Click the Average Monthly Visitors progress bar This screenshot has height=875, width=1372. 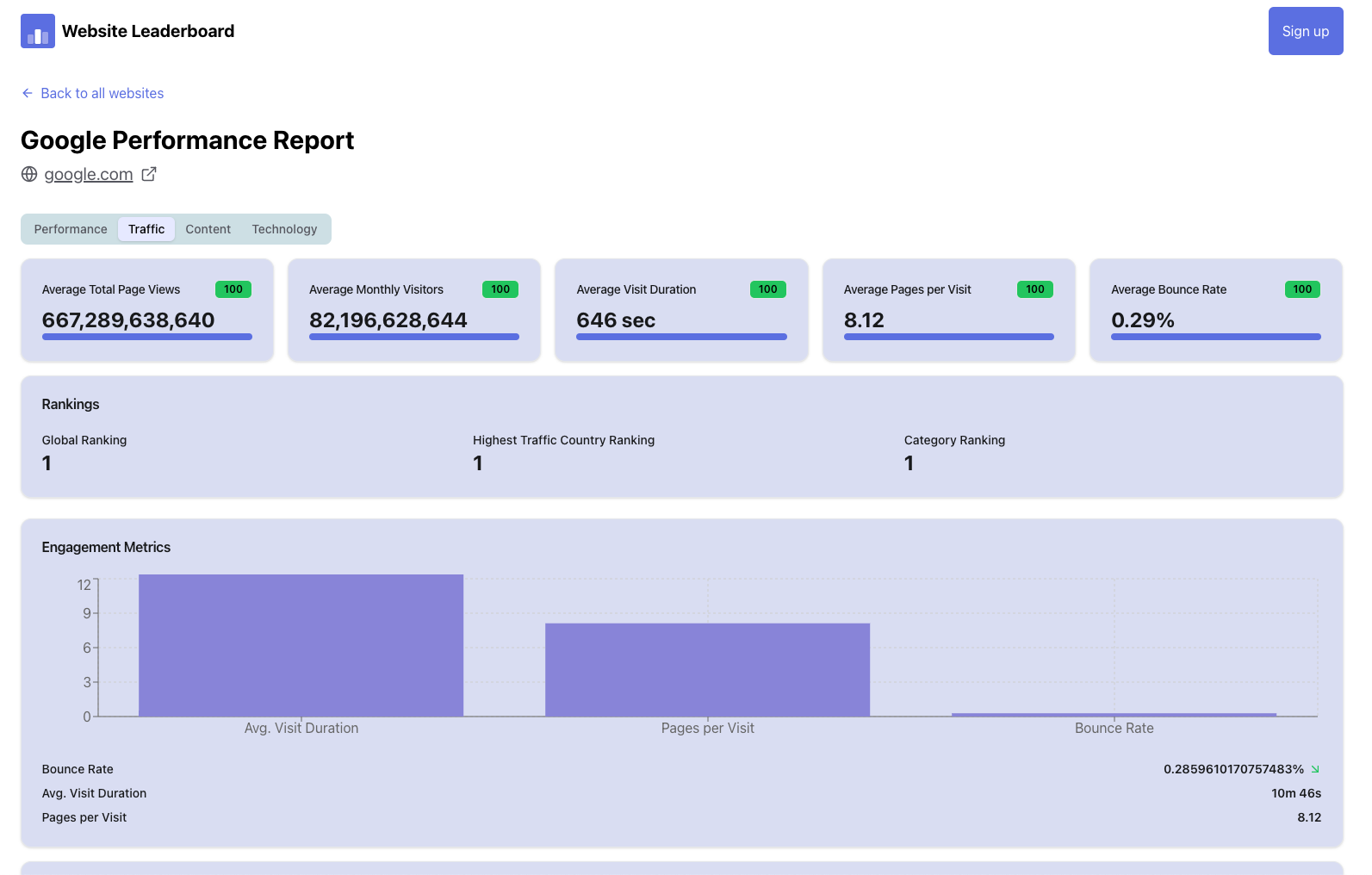414,337
